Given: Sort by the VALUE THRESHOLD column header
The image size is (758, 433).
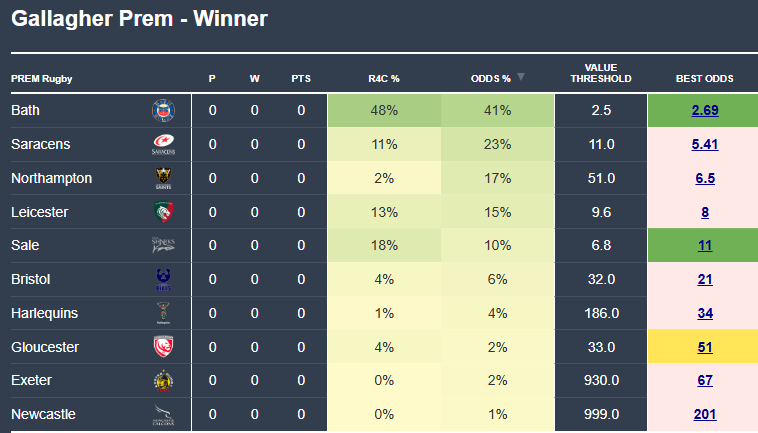Looking at the screenshot, I should tap(601, 73).
